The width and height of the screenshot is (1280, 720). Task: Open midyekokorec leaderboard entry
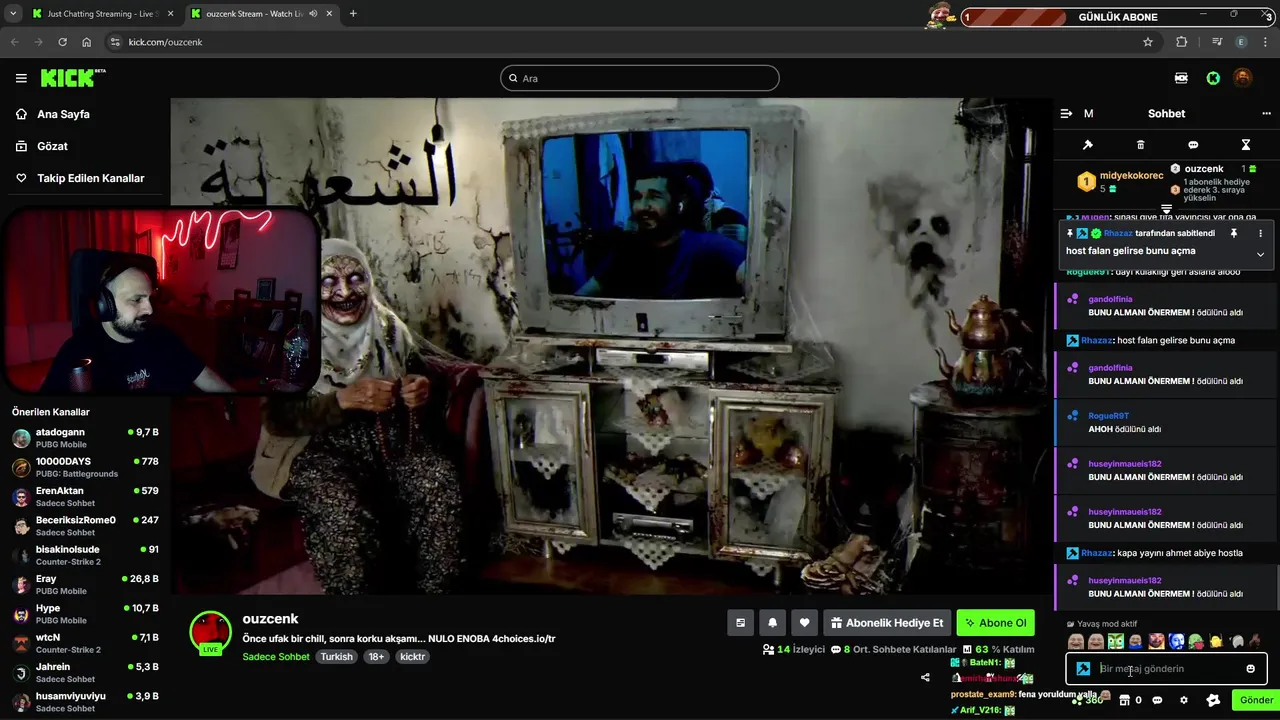(1119, 181)
